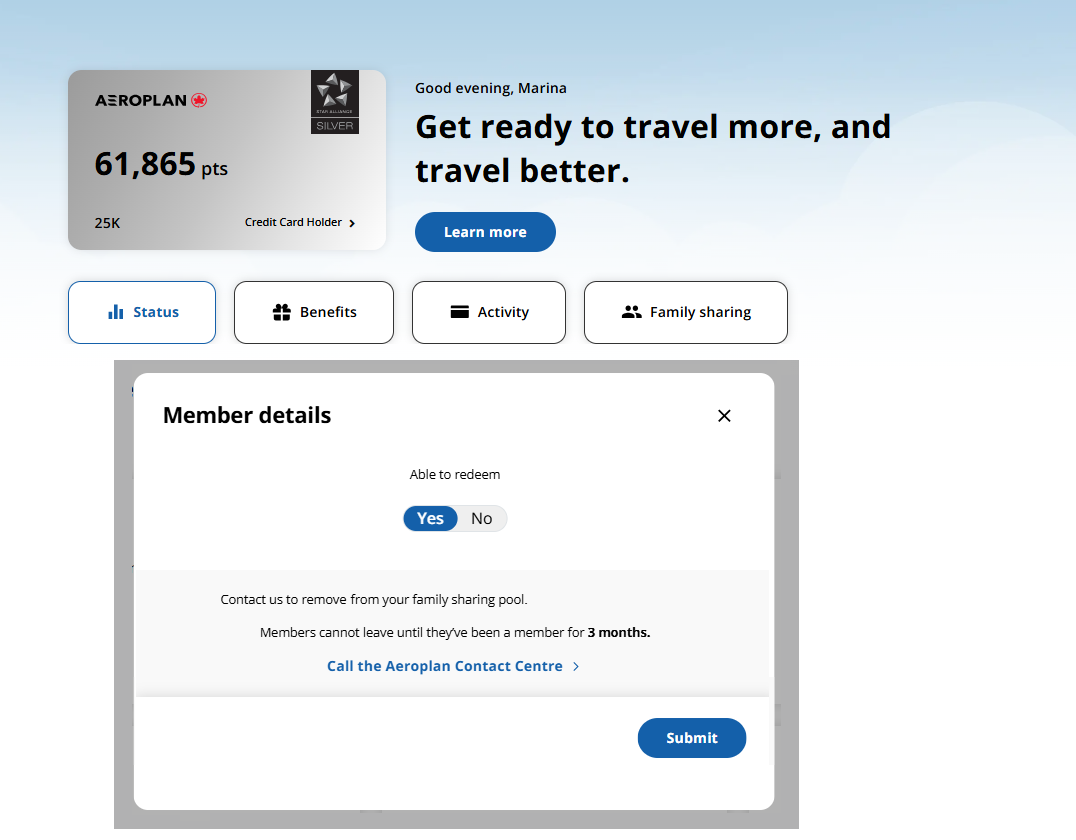This screenshot has height=840, width=1076.
Task: Click the Aeroplan wordmark on the card
Action: (141, 101)
